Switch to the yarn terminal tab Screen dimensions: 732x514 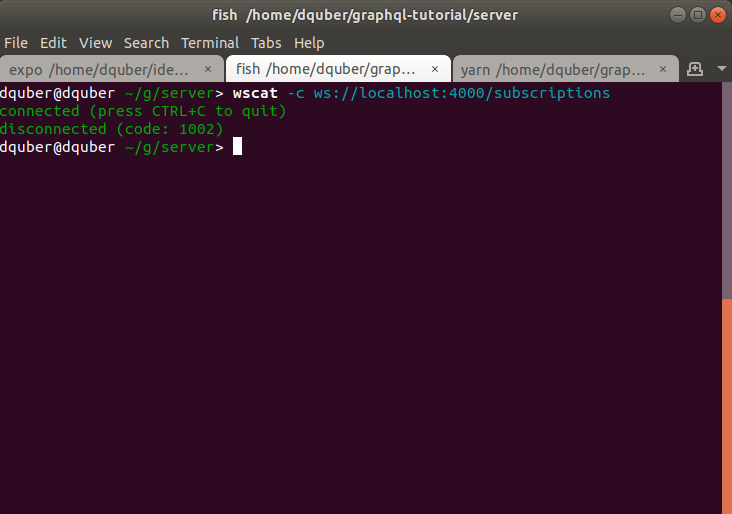tap(565, 69)
